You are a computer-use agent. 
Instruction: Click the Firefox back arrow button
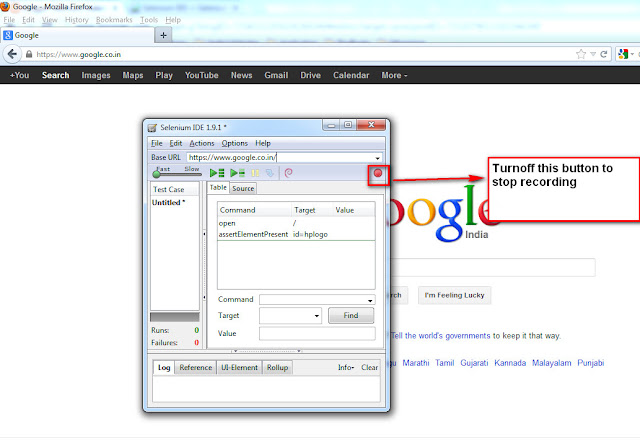pos(13,54)
